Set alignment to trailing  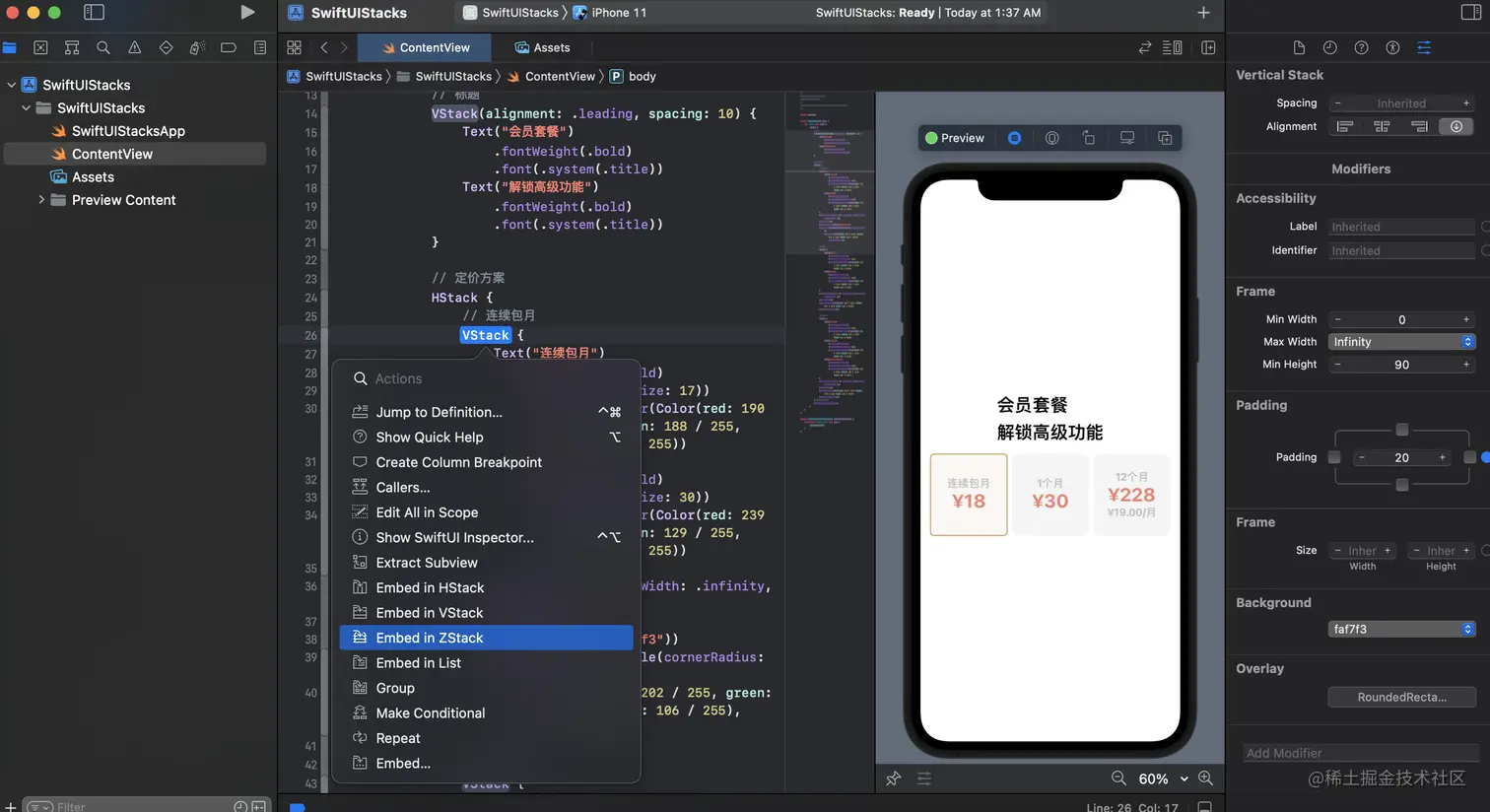click(1419, 126)
